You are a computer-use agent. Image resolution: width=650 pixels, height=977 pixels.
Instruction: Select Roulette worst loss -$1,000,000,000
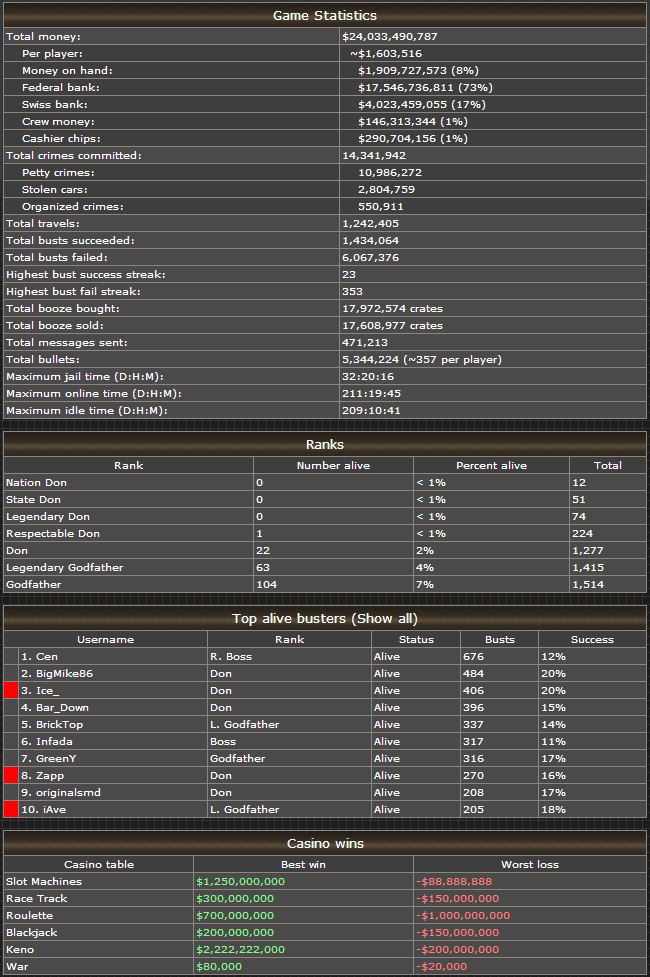[463, 915]
